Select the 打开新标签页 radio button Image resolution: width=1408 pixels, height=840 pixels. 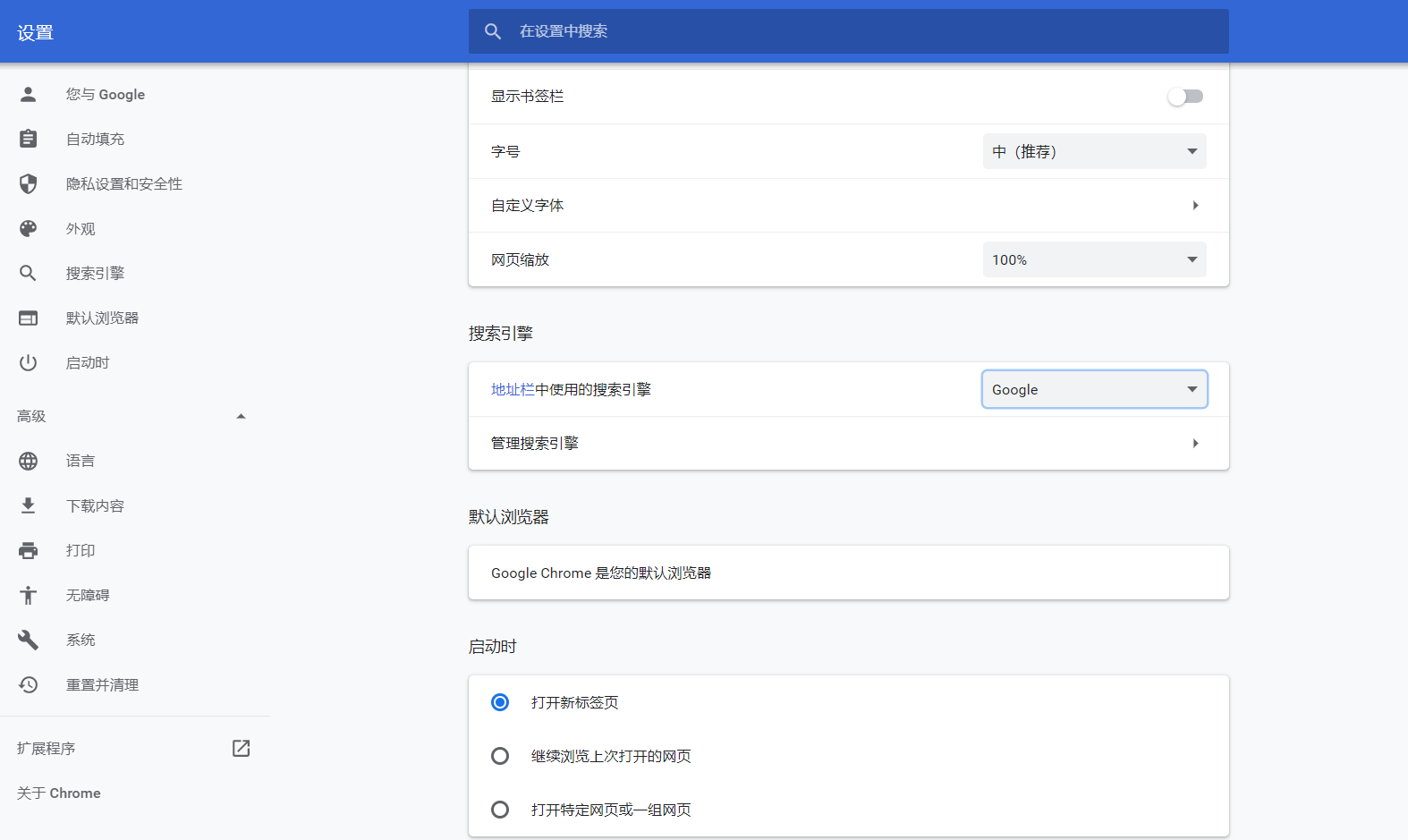500,702
